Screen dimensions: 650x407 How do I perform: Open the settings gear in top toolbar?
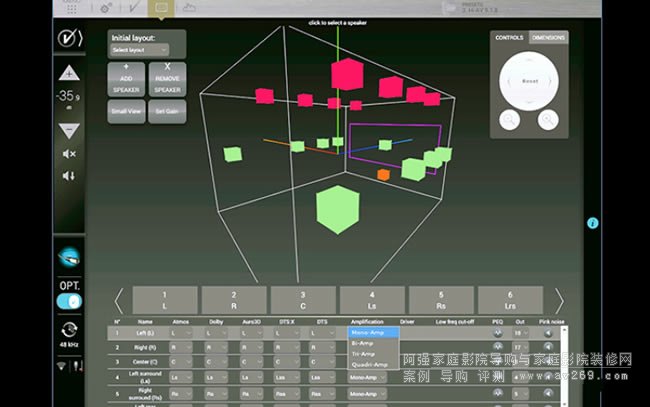106,8
